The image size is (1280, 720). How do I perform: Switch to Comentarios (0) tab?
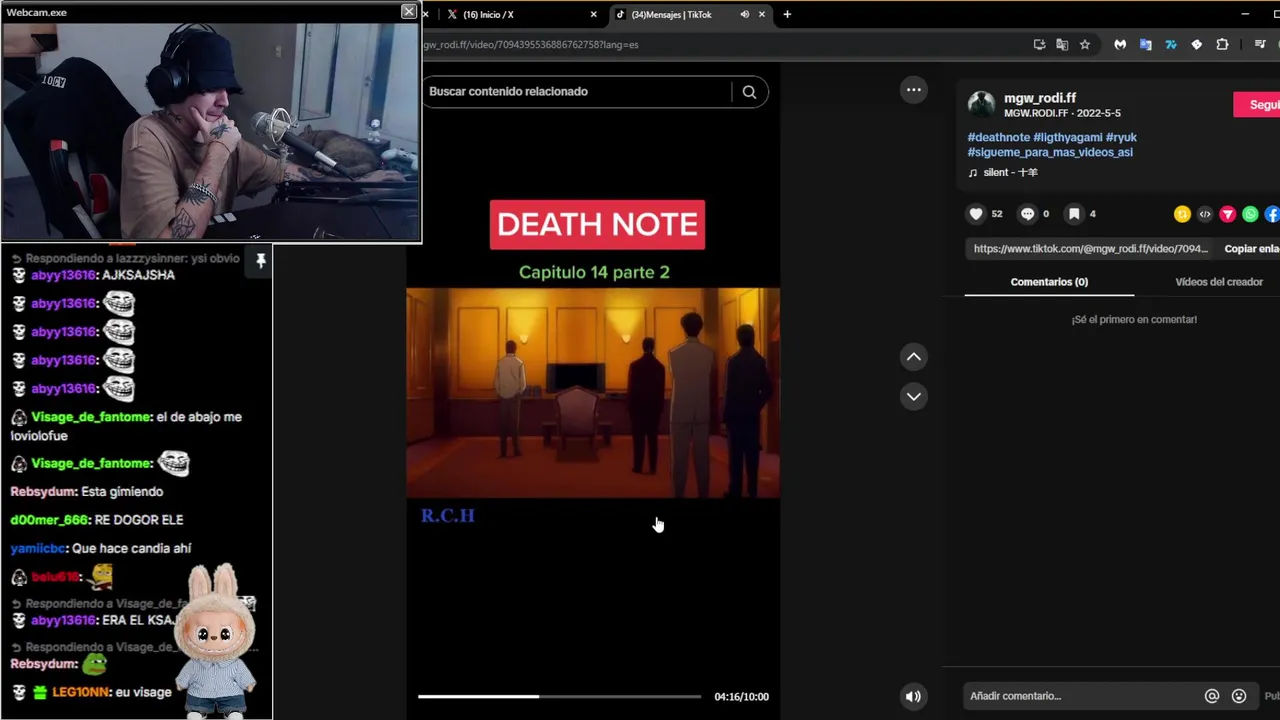[1049, 282]
